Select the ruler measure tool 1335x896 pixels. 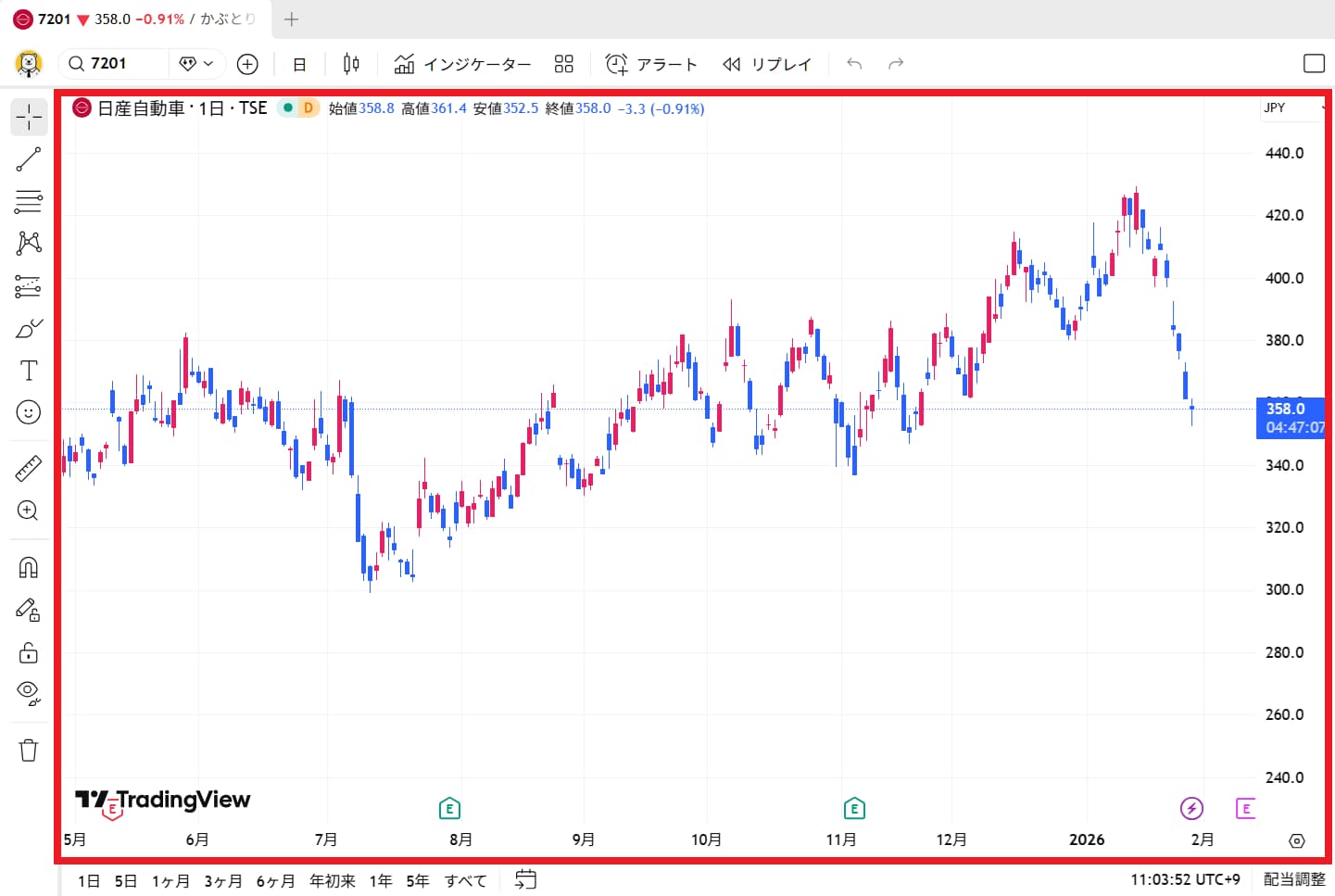(29, 468)
